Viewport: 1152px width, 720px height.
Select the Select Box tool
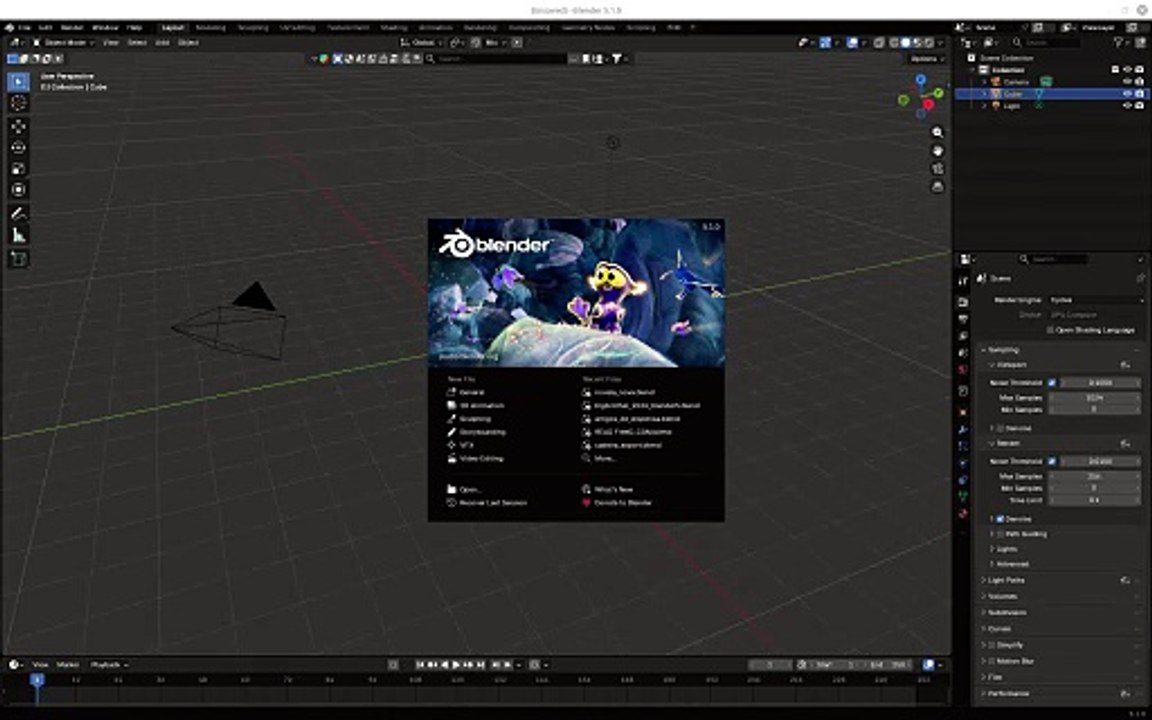pos(18,82)
